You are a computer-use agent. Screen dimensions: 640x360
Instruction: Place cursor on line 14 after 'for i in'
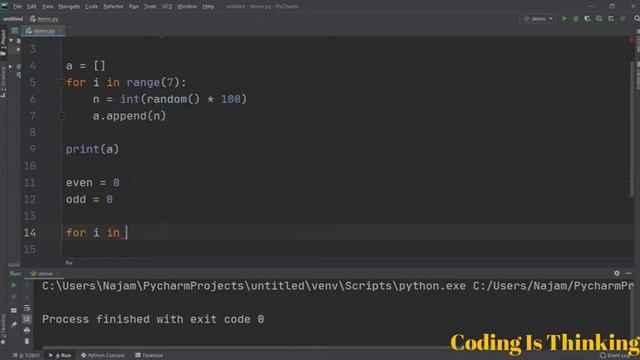(x=127, y=233)
